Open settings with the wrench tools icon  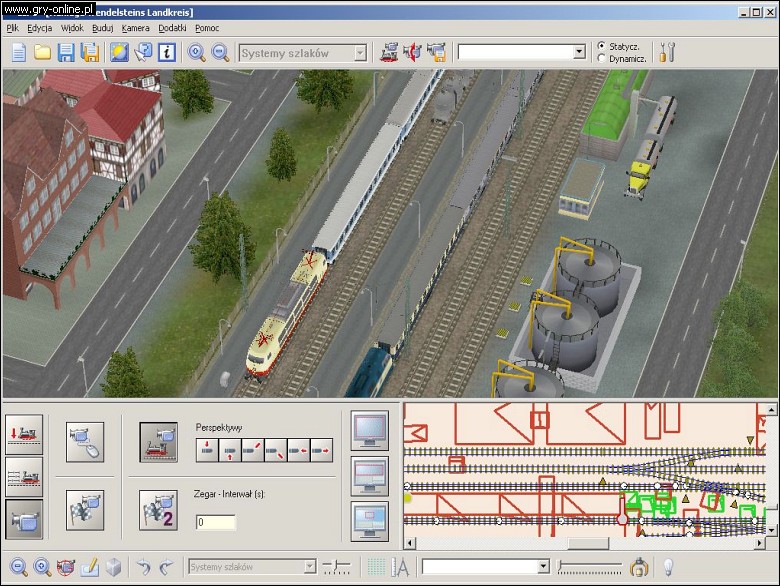click(667, 52)
